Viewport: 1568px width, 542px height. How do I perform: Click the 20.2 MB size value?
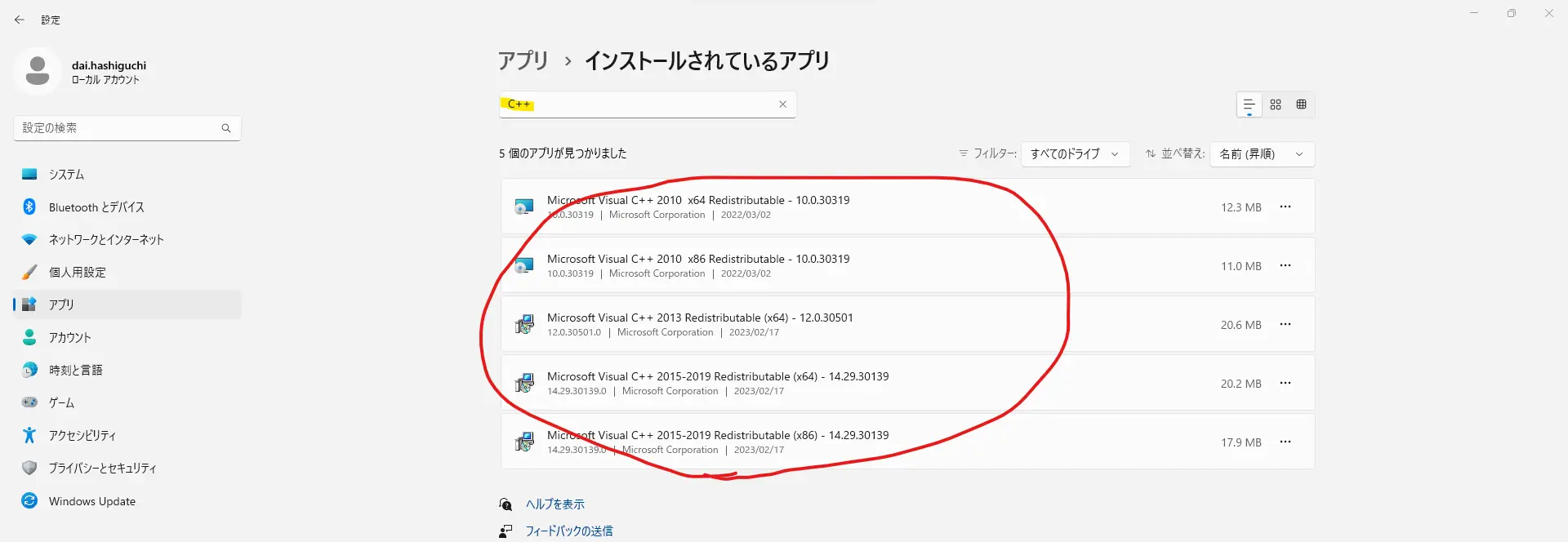(1241, 384)
